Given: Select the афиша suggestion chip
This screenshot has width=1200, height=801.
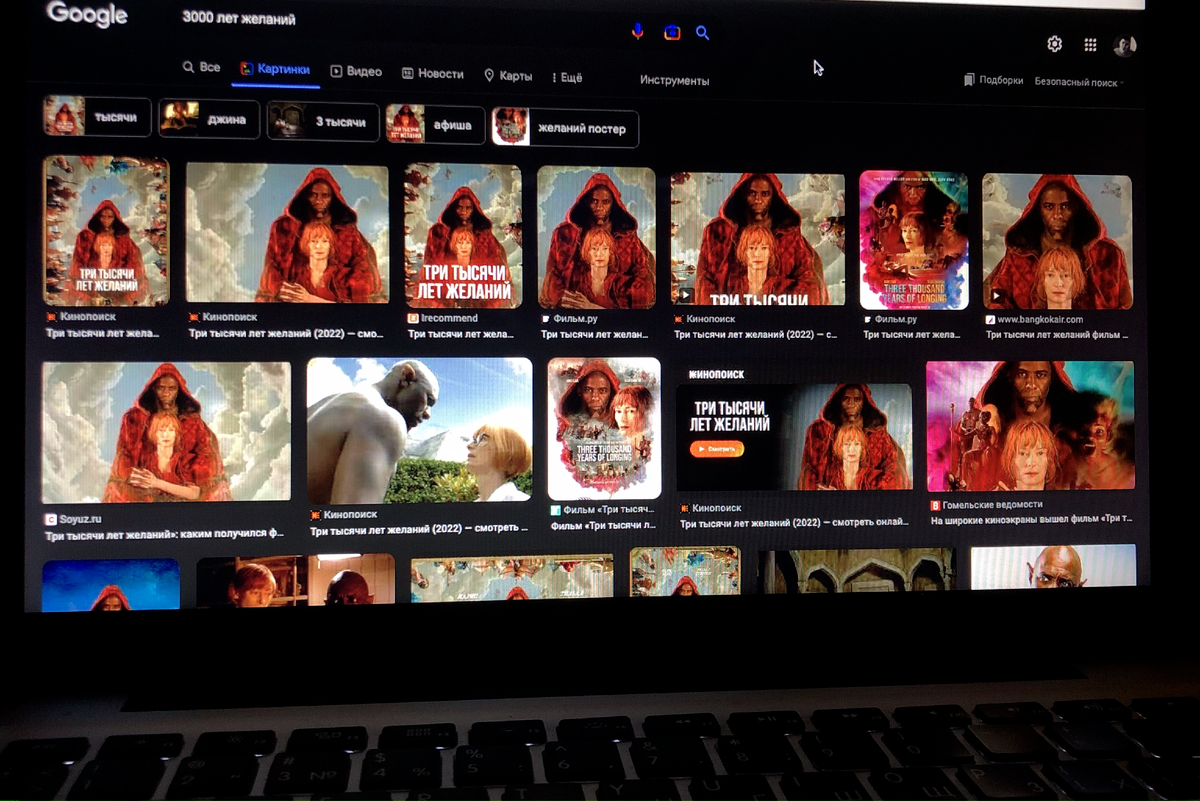Looking at the screenshot, I should (435, 125).
